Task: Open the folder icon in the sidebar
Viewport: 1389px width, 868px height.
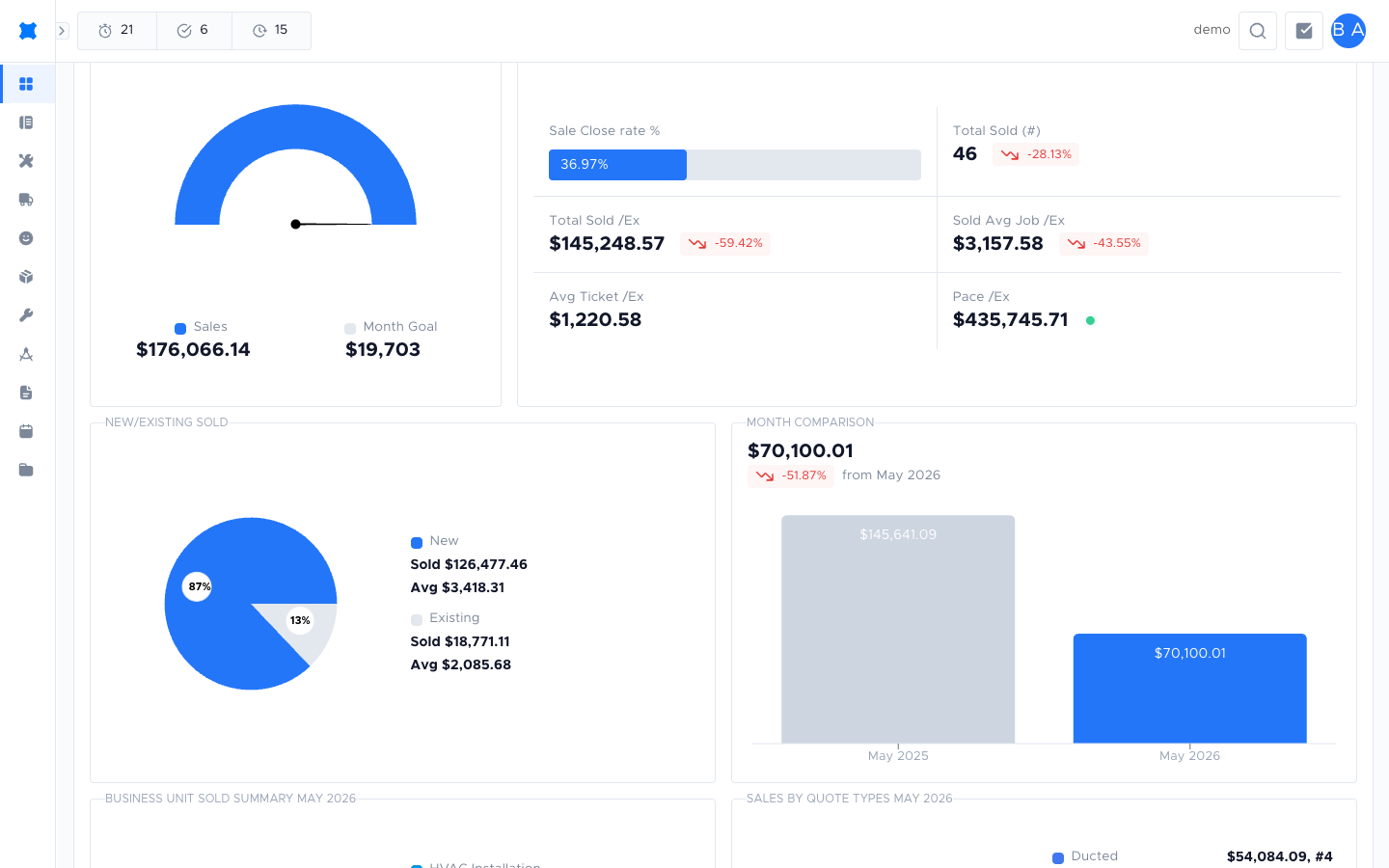Action: 26,470
